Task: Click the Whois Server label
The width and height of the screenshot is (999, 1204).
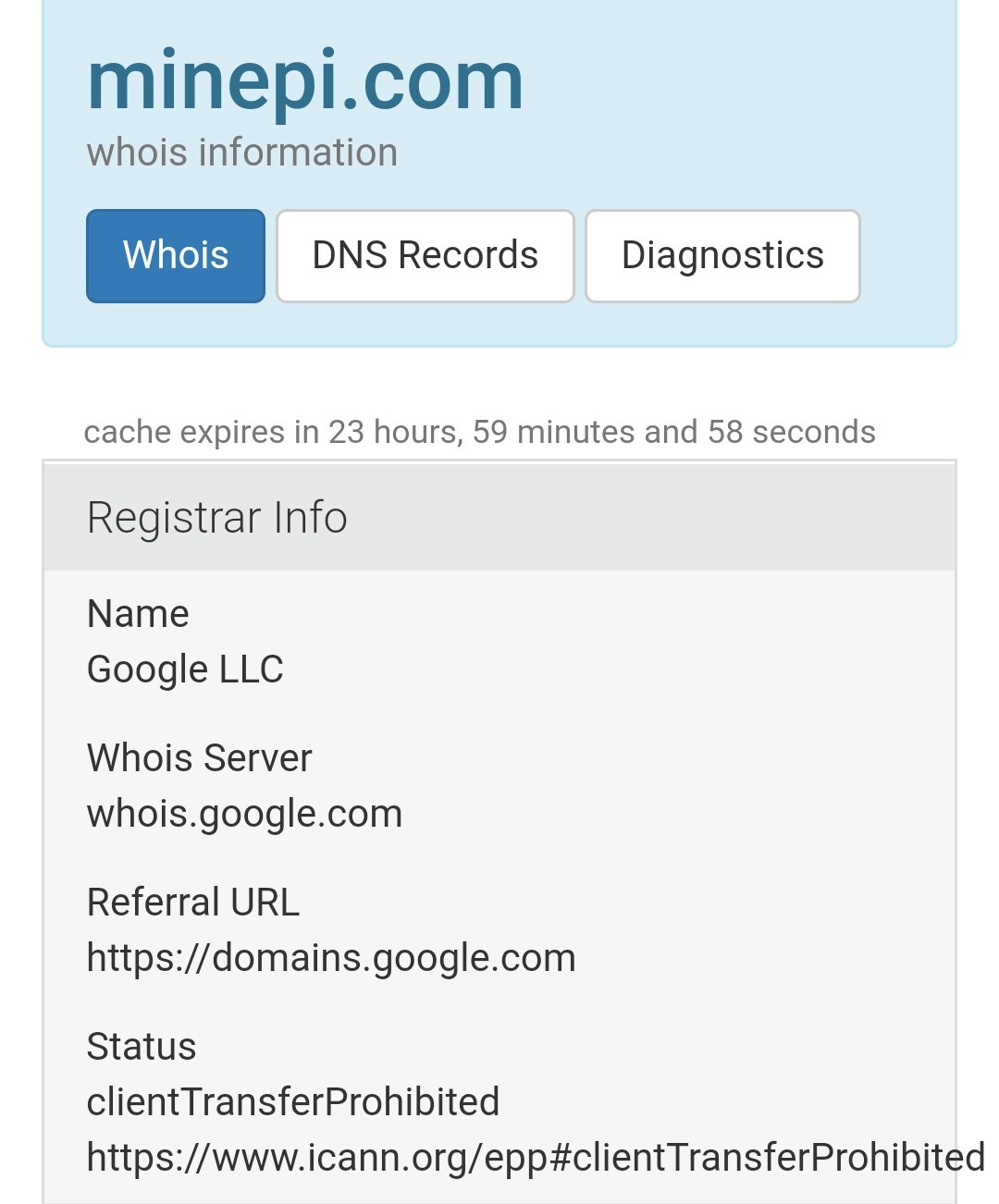Action: 200,758
